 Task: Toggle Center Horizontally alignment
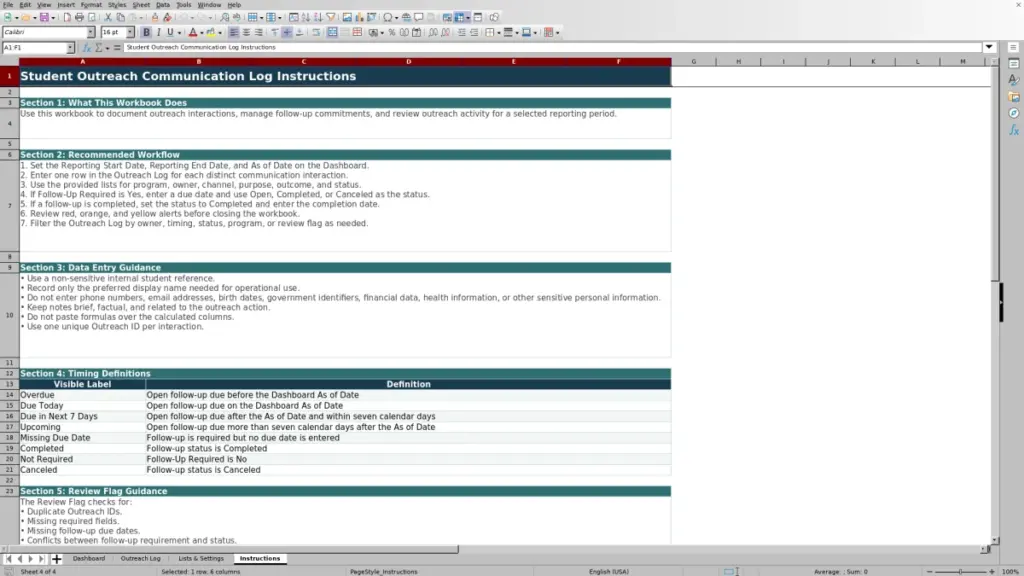(x=246, y=32)
